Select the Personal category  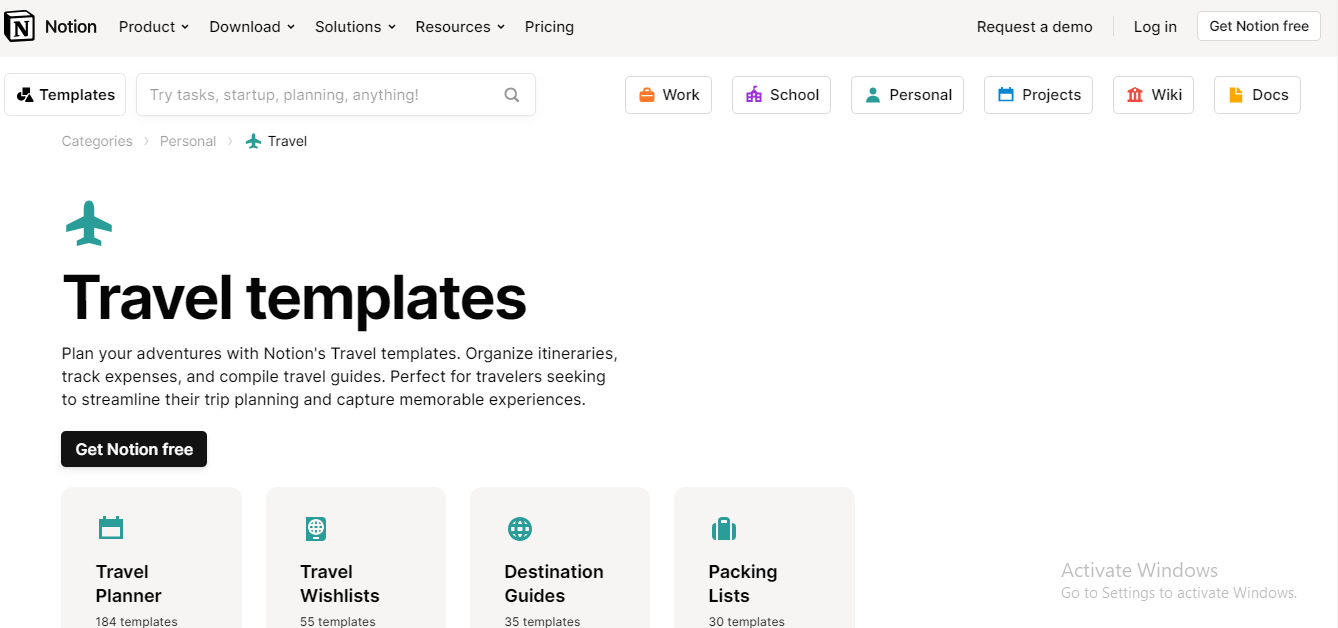point(907,95)
